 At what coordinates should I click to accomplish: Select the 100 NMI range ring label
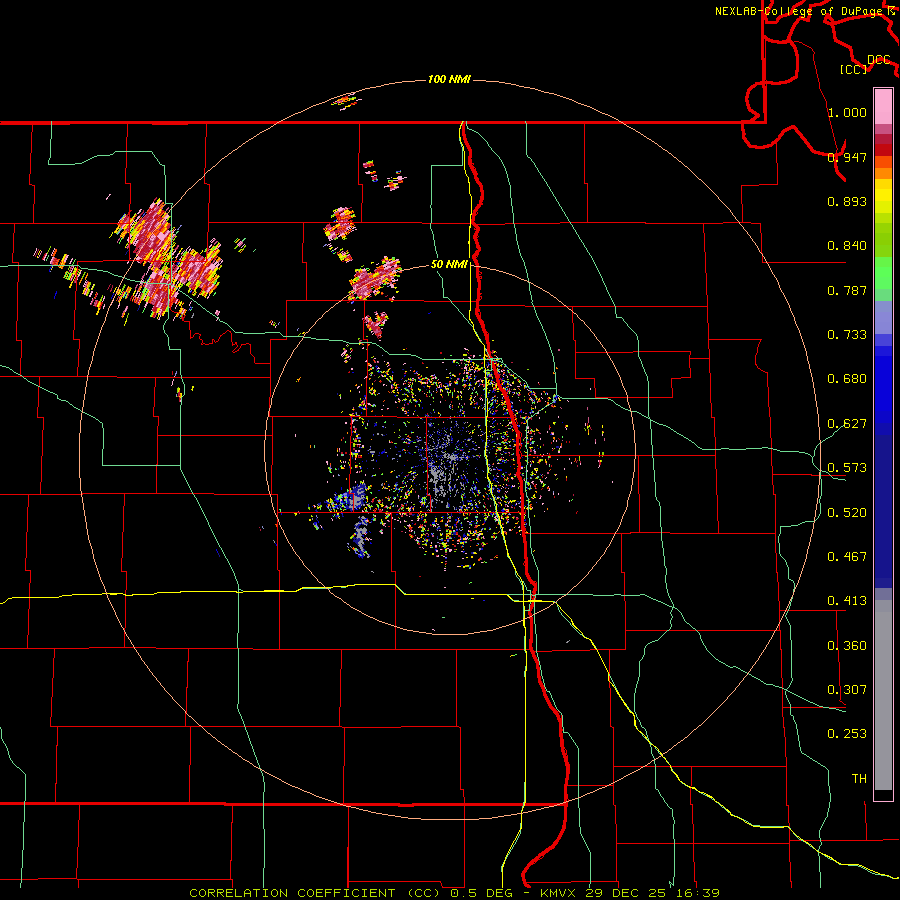[x=449, y=79]
